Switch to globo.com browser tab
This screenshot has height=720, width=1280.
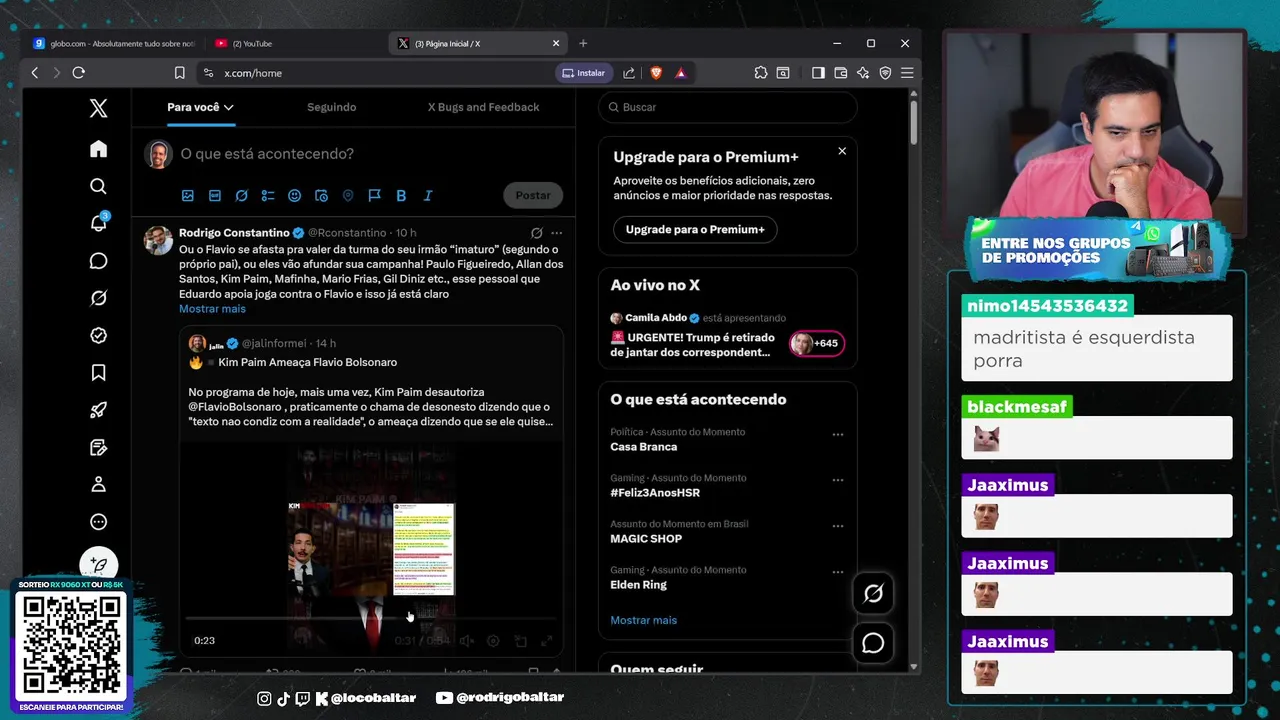click(114, 44)
